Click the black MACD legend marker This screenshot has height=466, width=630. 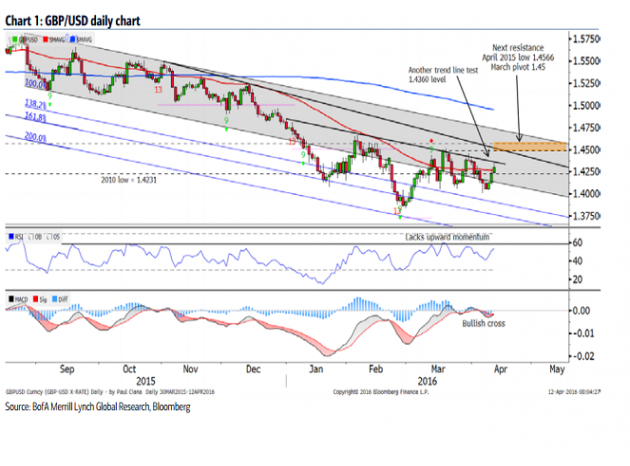[10, 298]
